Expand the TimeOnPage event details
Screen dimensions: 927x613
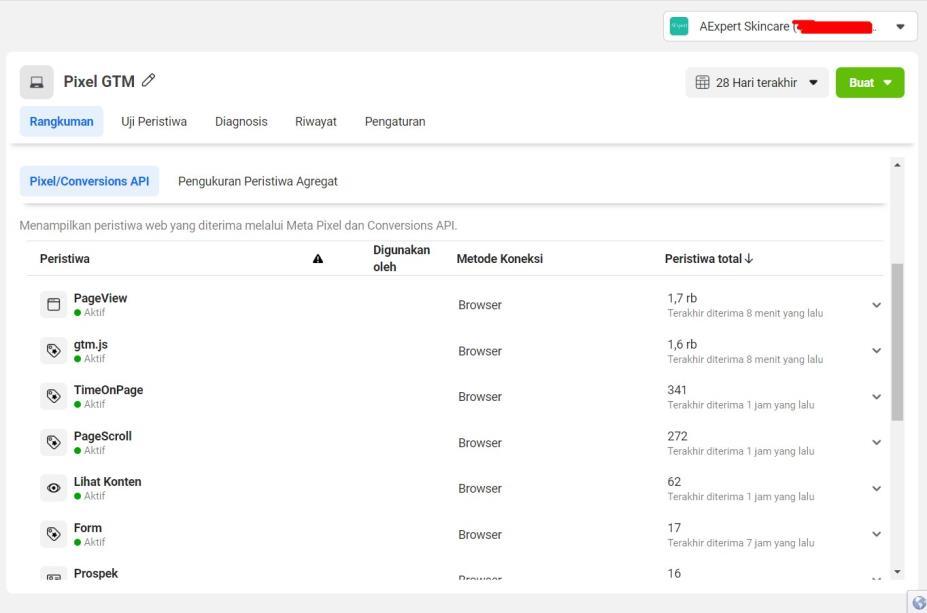pos(877,397)
